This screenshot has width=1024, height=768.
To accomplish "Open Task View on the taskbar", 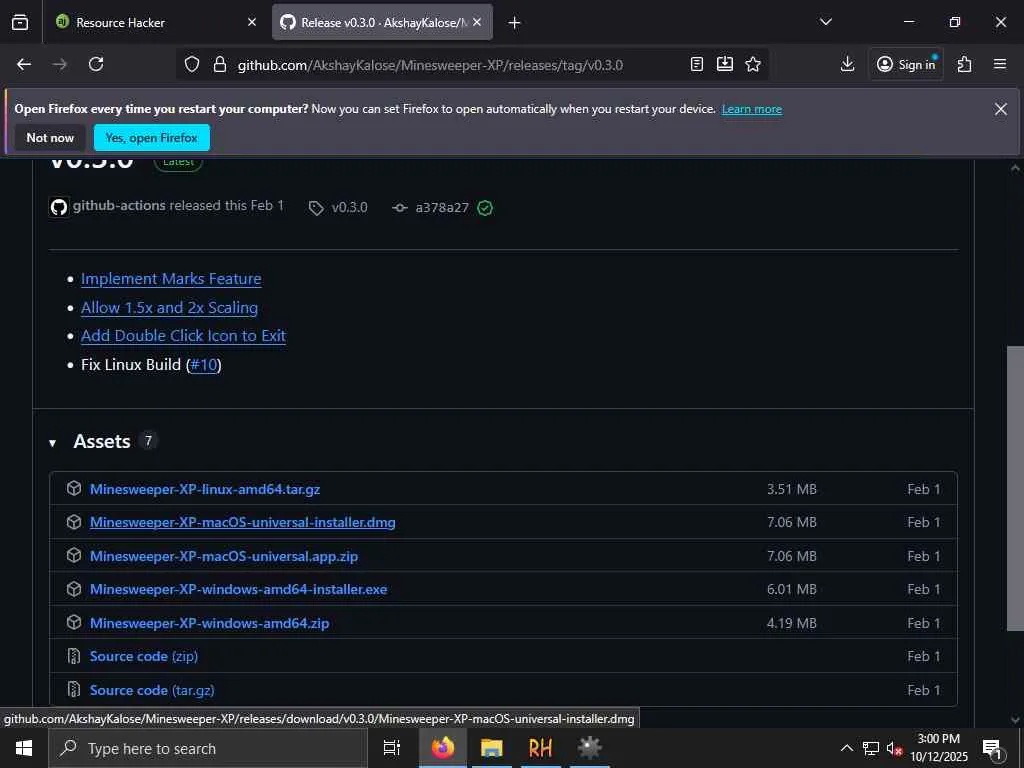I will (x=392, y=748).
